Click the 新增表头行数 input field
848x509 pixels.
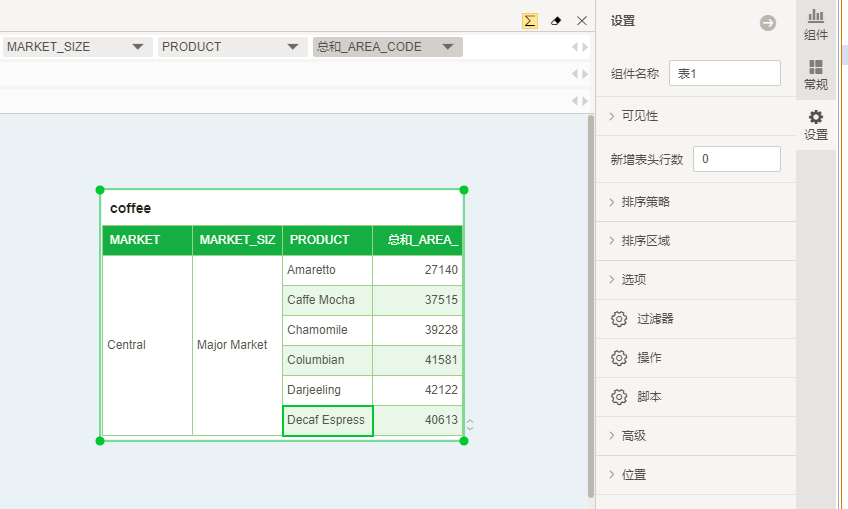click(x=736, y=159)
